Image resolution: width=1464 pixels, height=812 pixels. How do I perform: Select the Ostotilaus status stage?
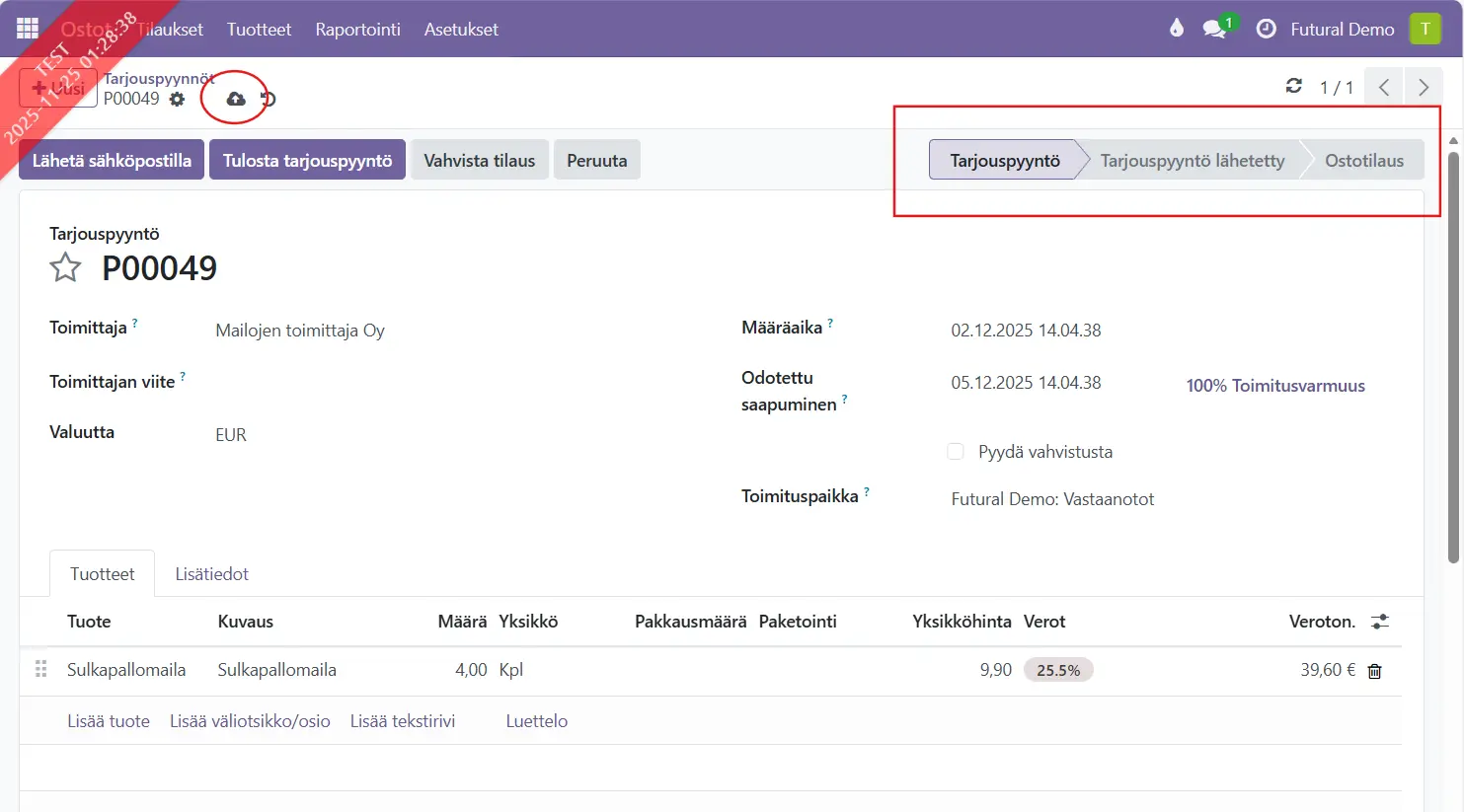click(1363, 160)
